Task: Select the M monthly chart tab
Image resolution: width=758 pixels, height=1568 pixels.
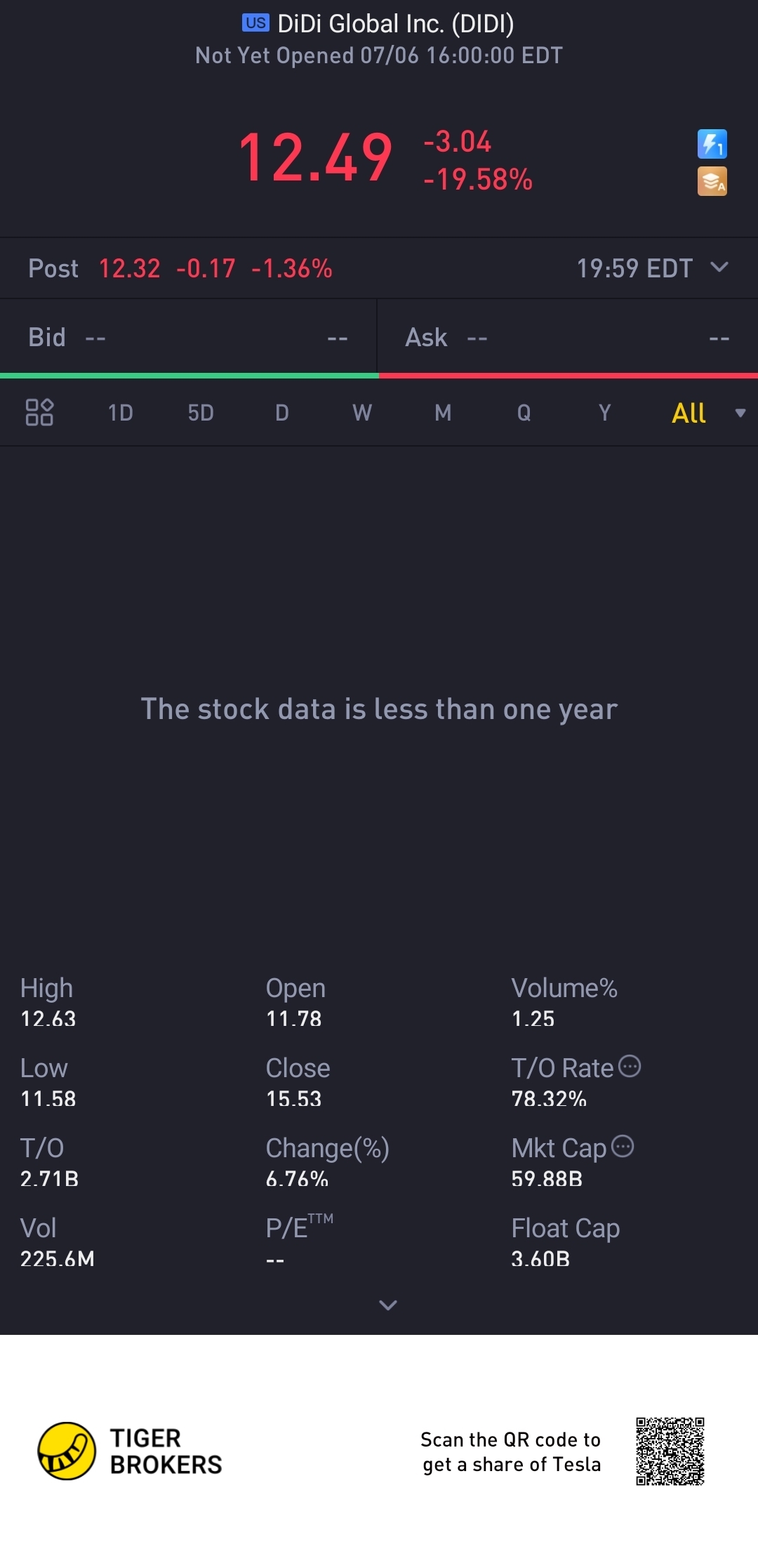Action: [443, 413]
